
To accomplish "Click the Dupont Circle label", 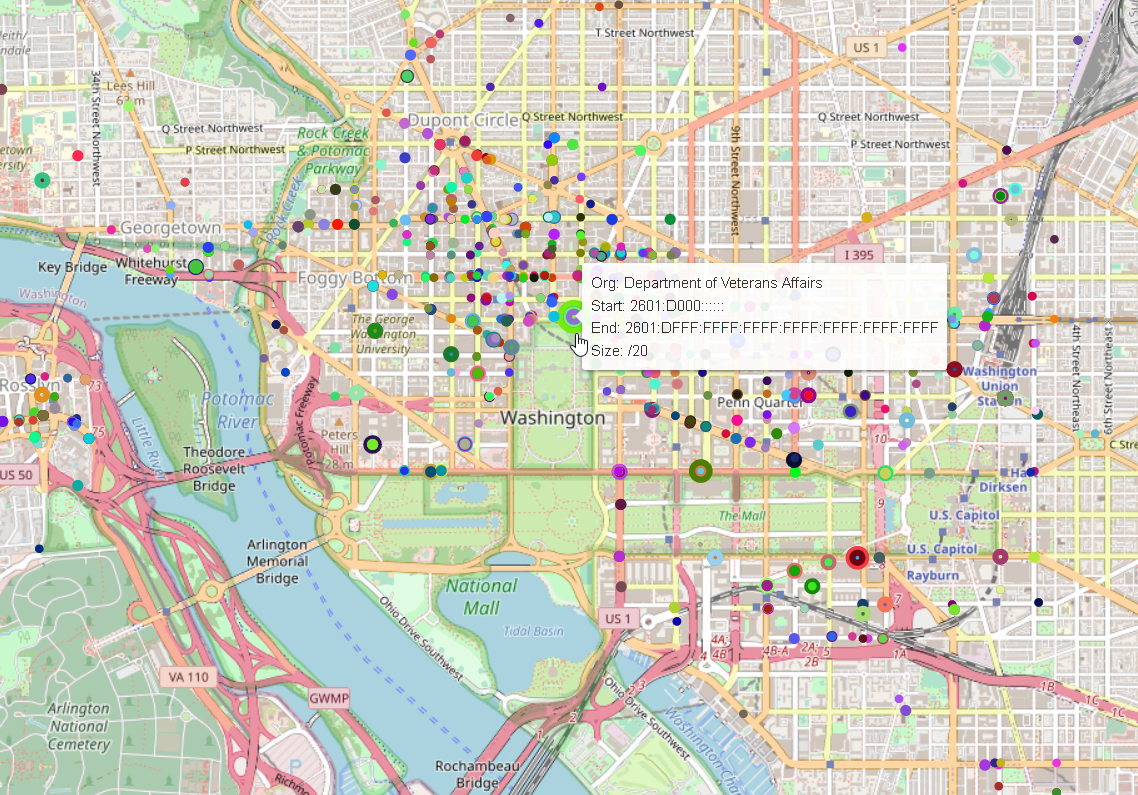I will tap(463, 120).
